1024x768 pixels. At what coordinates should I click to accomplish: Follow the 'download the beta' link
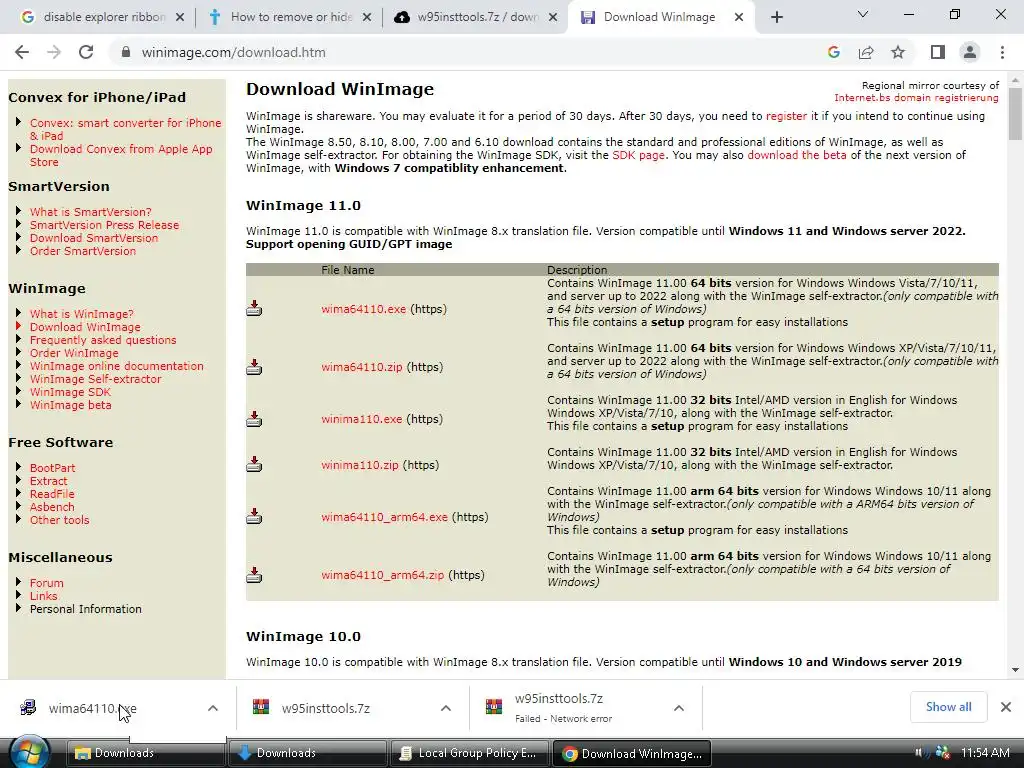click(x=796, y=155)
